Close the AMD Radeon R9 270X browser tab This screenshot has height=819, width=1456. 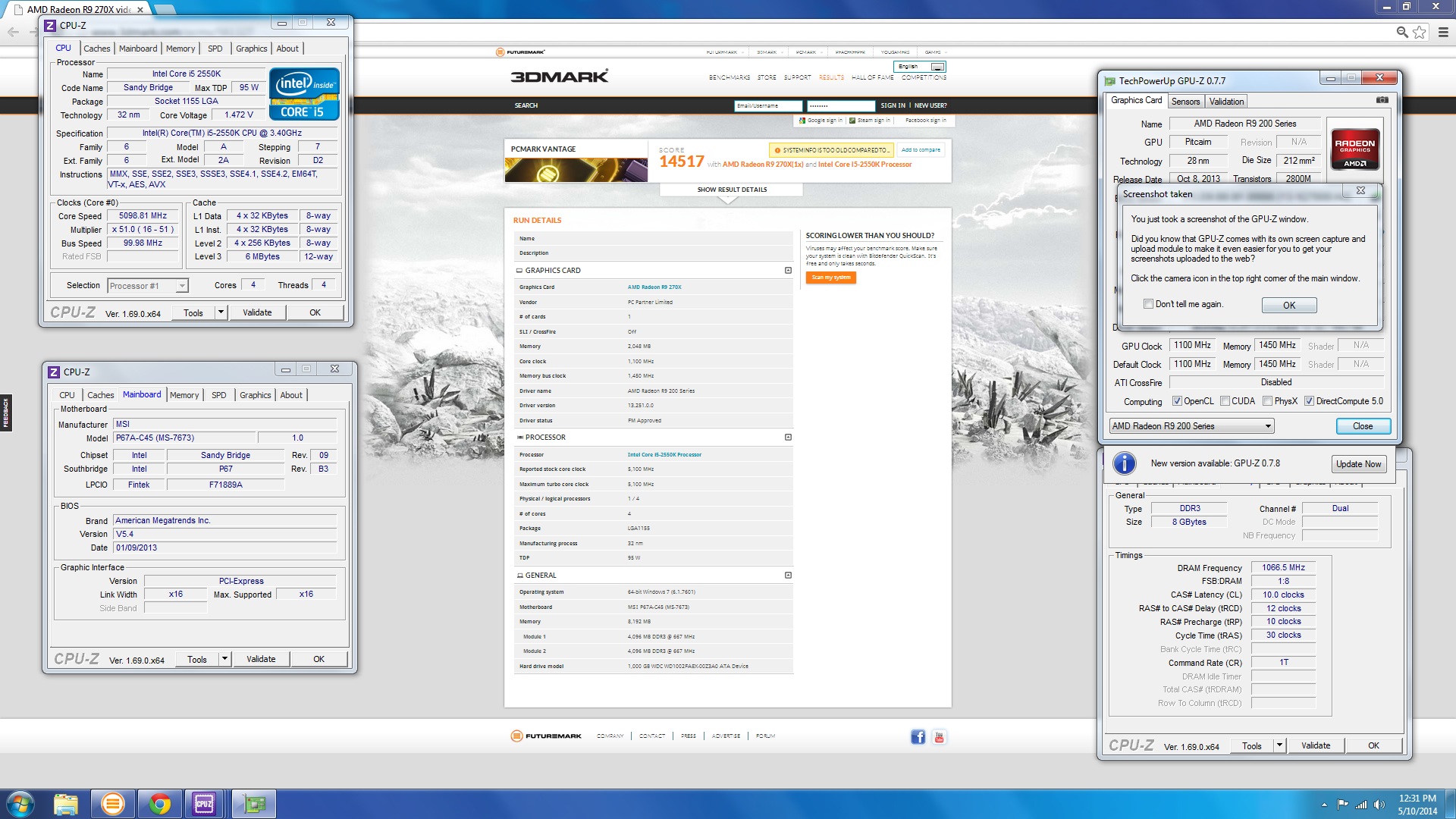(x=140, y=10)
